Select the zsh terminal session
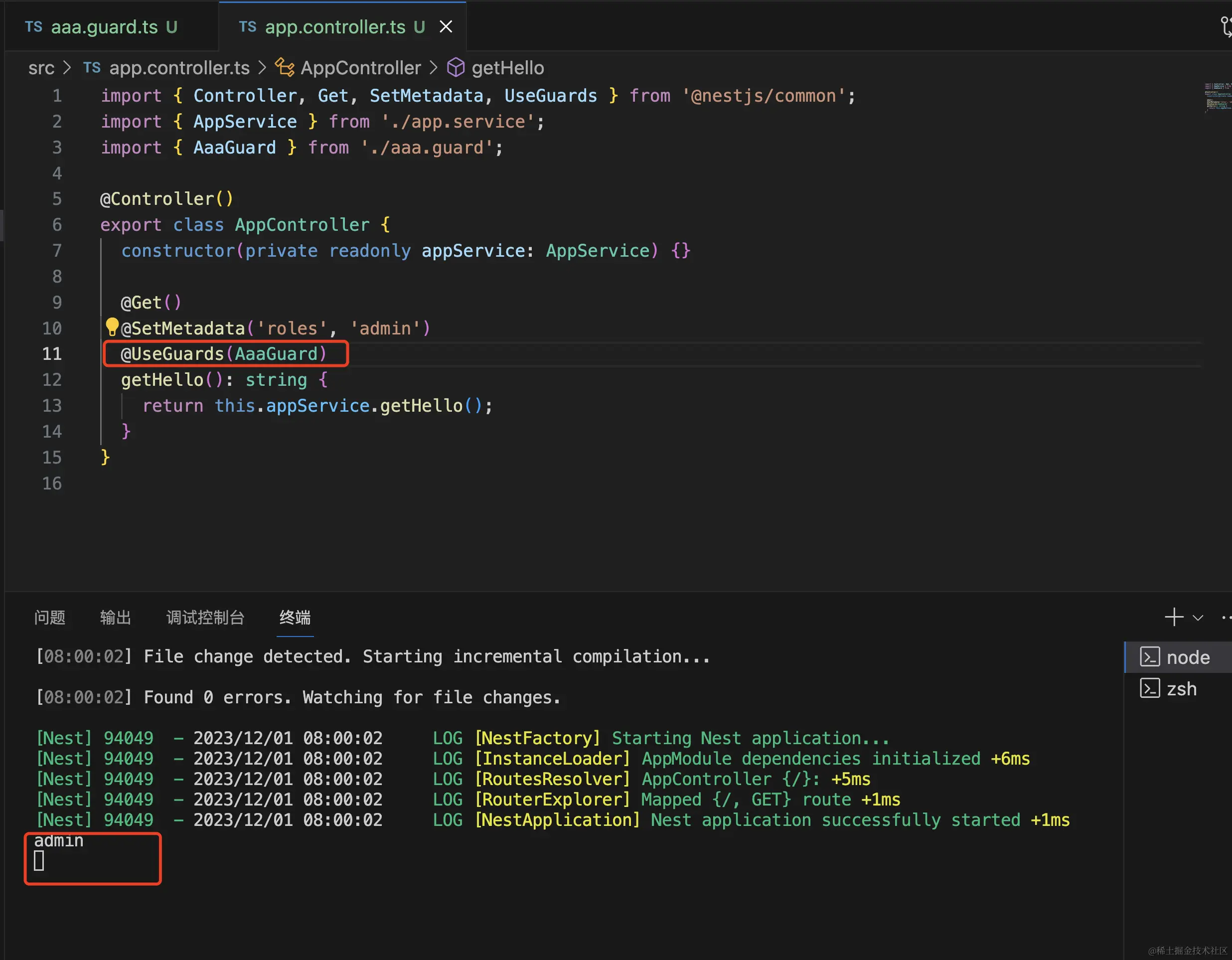 [x=1181, y=689]
